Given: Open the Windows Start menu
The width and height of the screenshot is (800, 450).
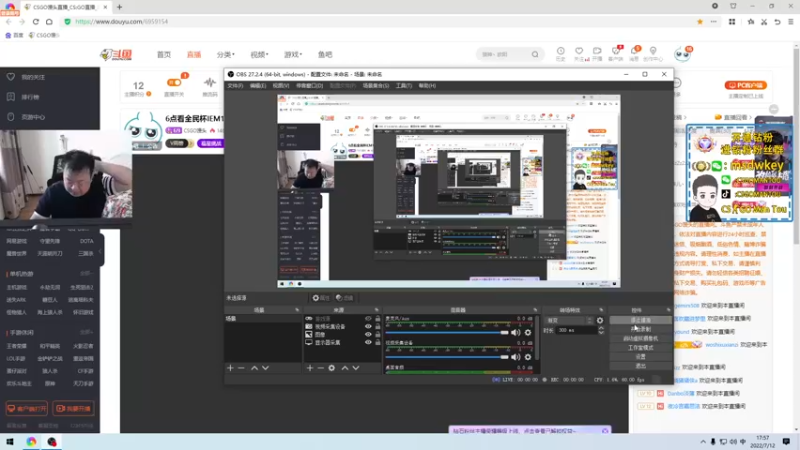Looking at the screenshot, I should (10, 442).
